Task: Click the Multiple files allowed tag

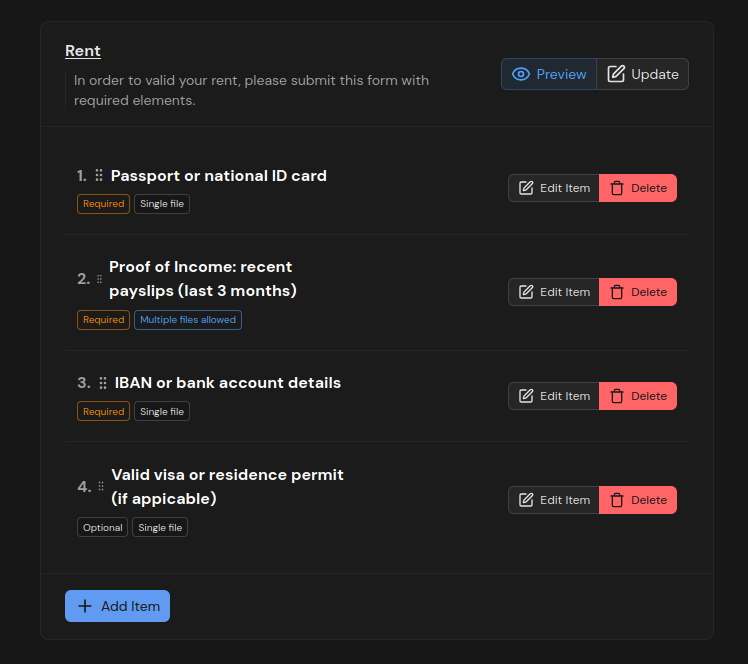Action: 188,320
